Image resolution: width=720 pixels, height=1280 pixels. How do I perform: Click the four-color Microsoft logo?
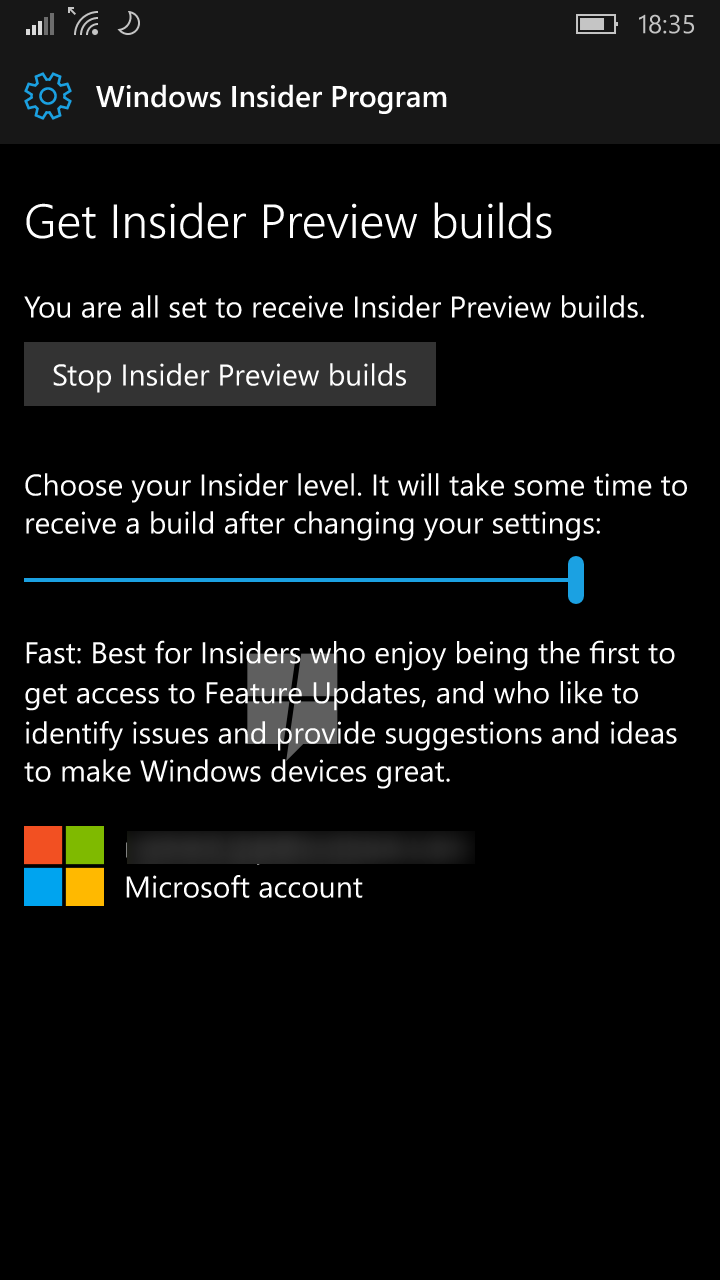point(64,866)
